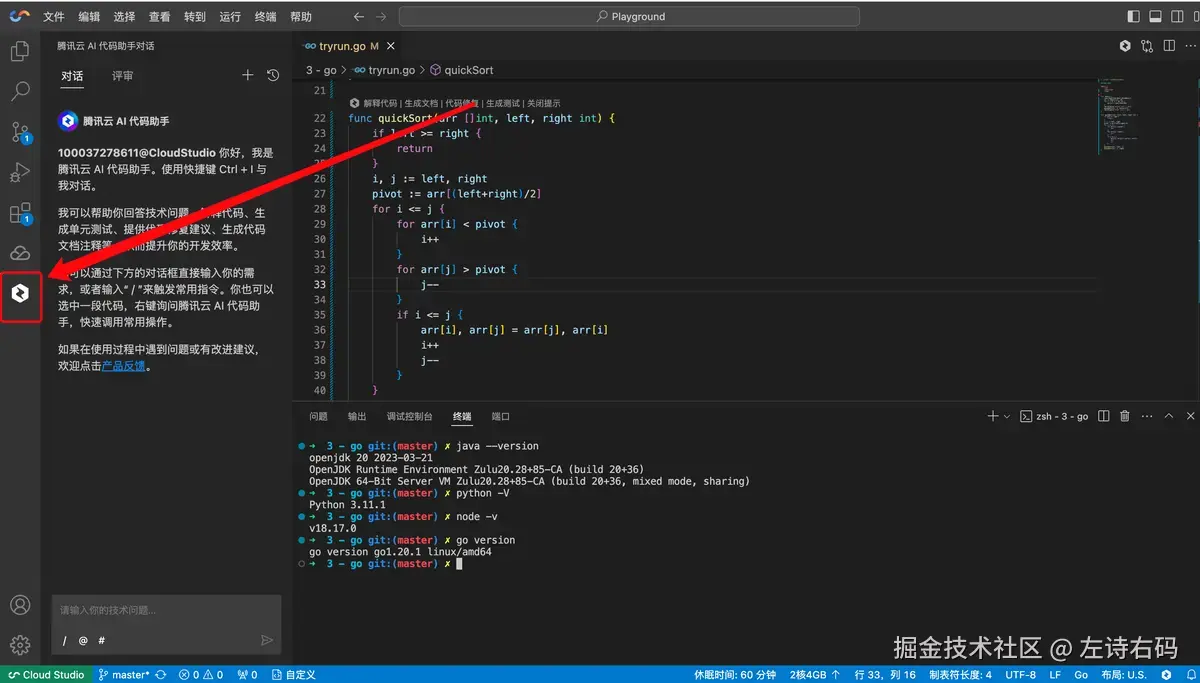Kill terminal with the trash icon

[x=1125, y=416]
